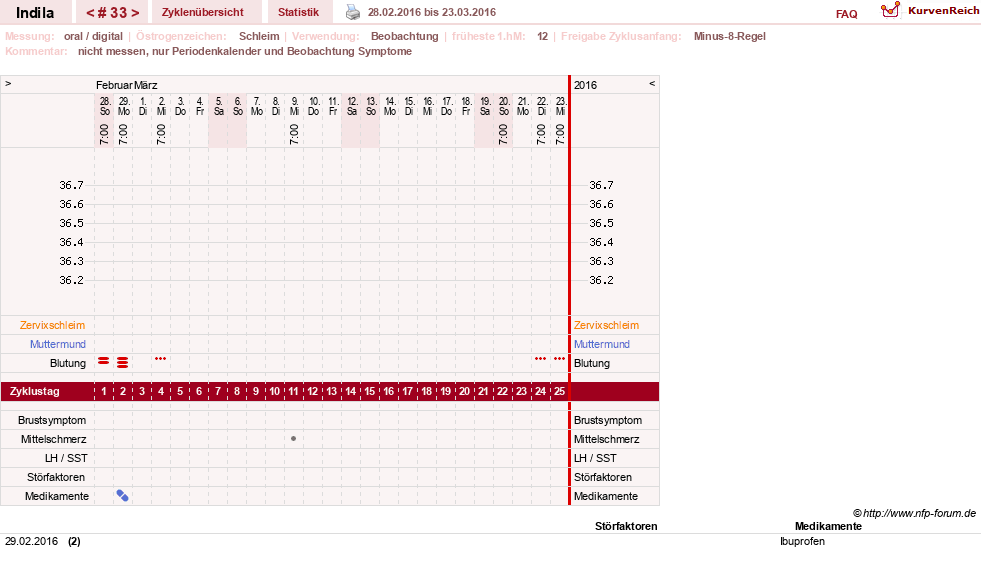Click the left Störfaktoren row label
This screenshot has height=565, width=981.
point(56,477)
